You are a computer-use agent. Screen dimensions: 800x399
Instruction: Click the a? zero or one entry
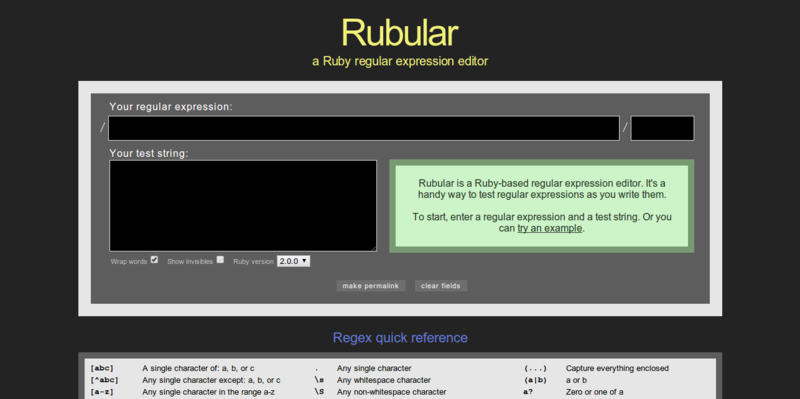[x=528, y=392]
